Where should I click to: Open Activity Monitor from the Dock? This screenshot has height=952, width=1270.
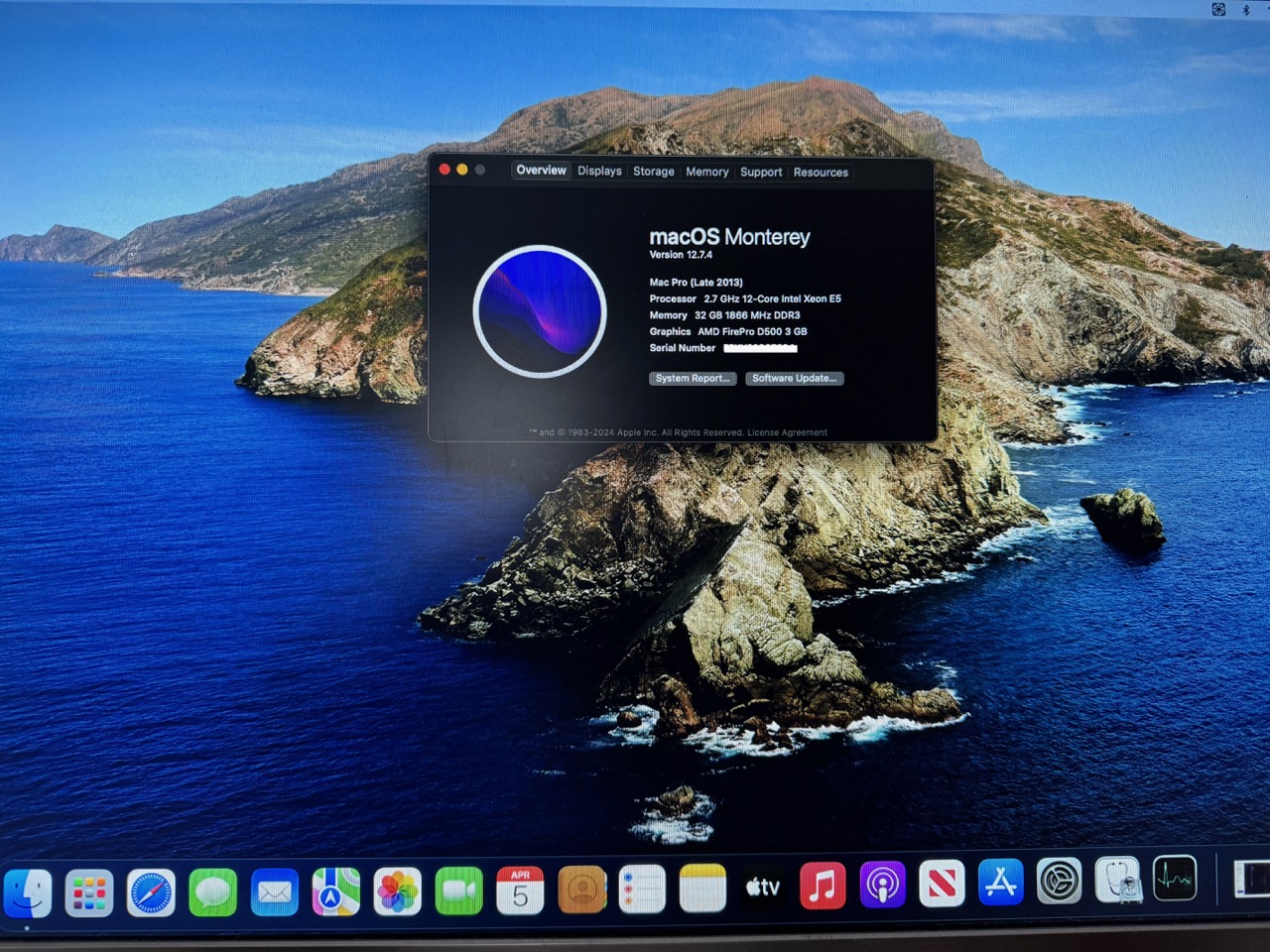pos(1175,878)
